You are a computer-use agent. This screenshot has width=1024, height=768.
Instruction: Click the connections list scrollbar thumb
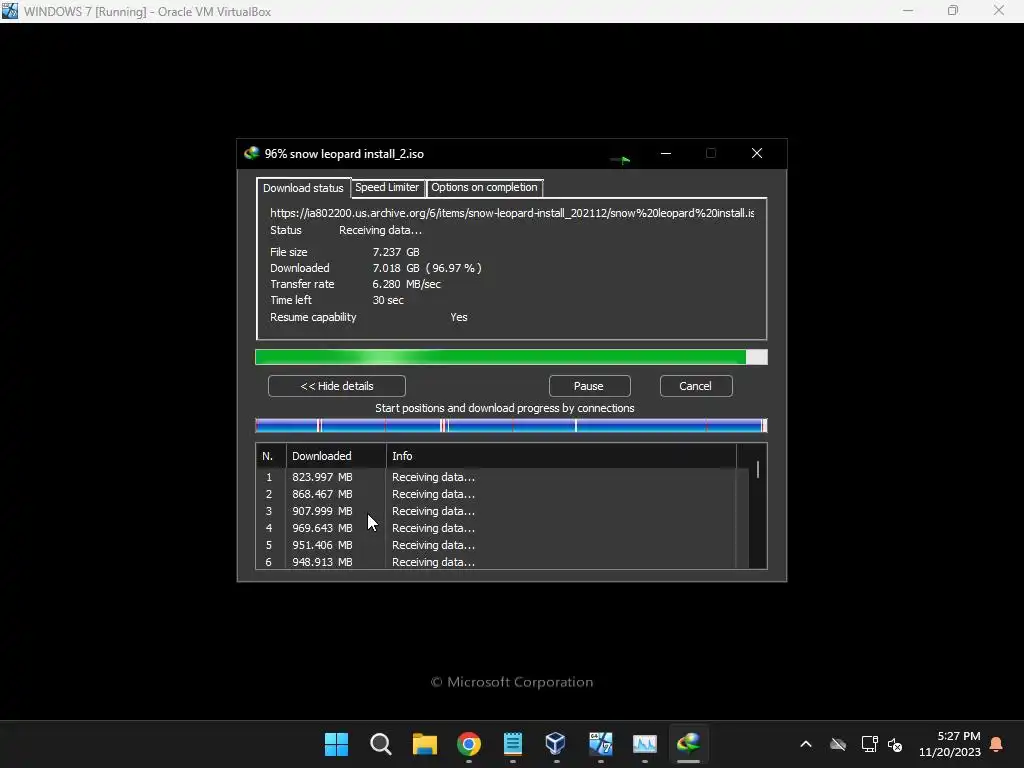coord(758,470)
